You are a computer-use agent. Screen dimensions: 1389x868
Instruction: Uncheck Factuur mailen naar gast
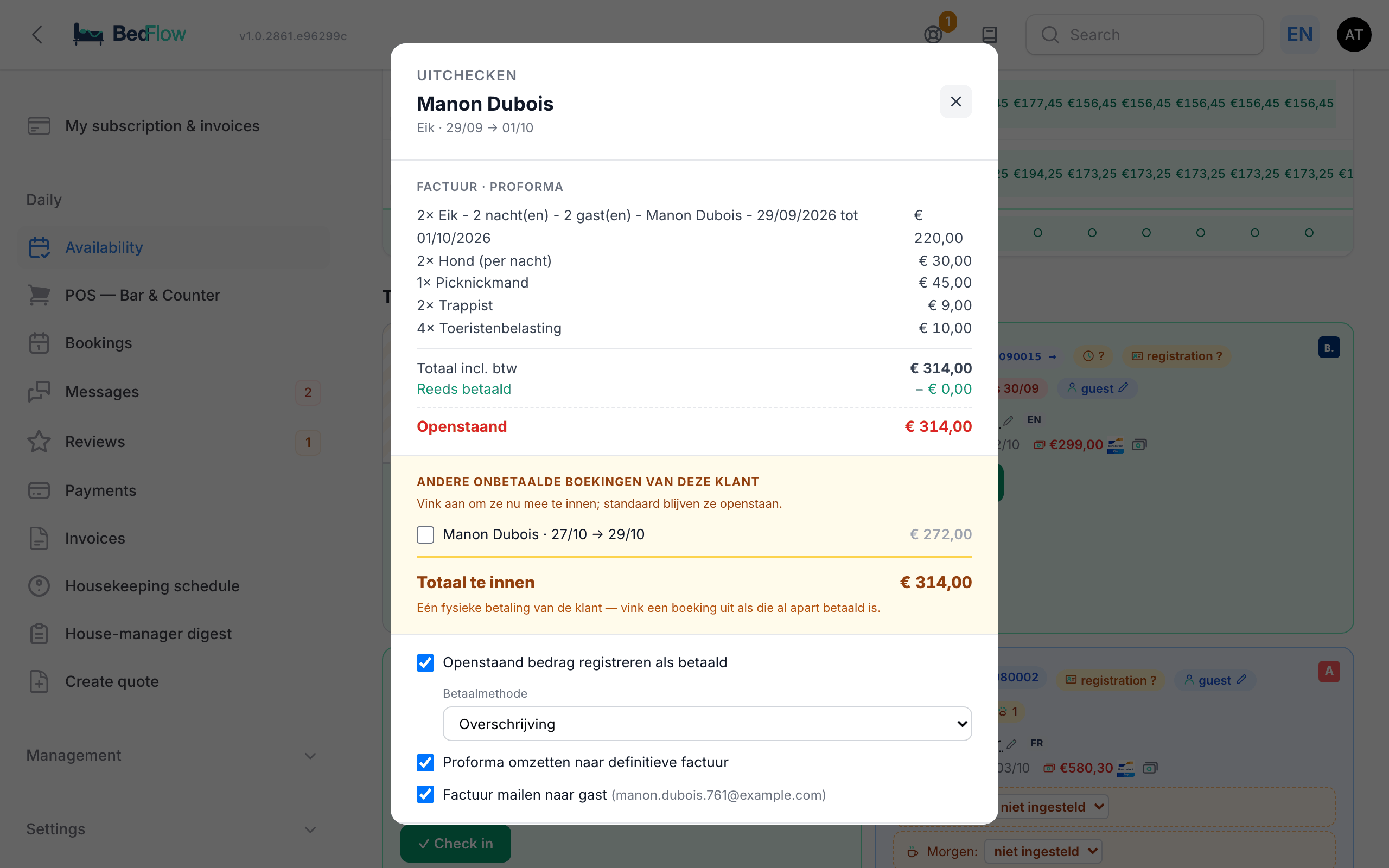coord(425,795)
